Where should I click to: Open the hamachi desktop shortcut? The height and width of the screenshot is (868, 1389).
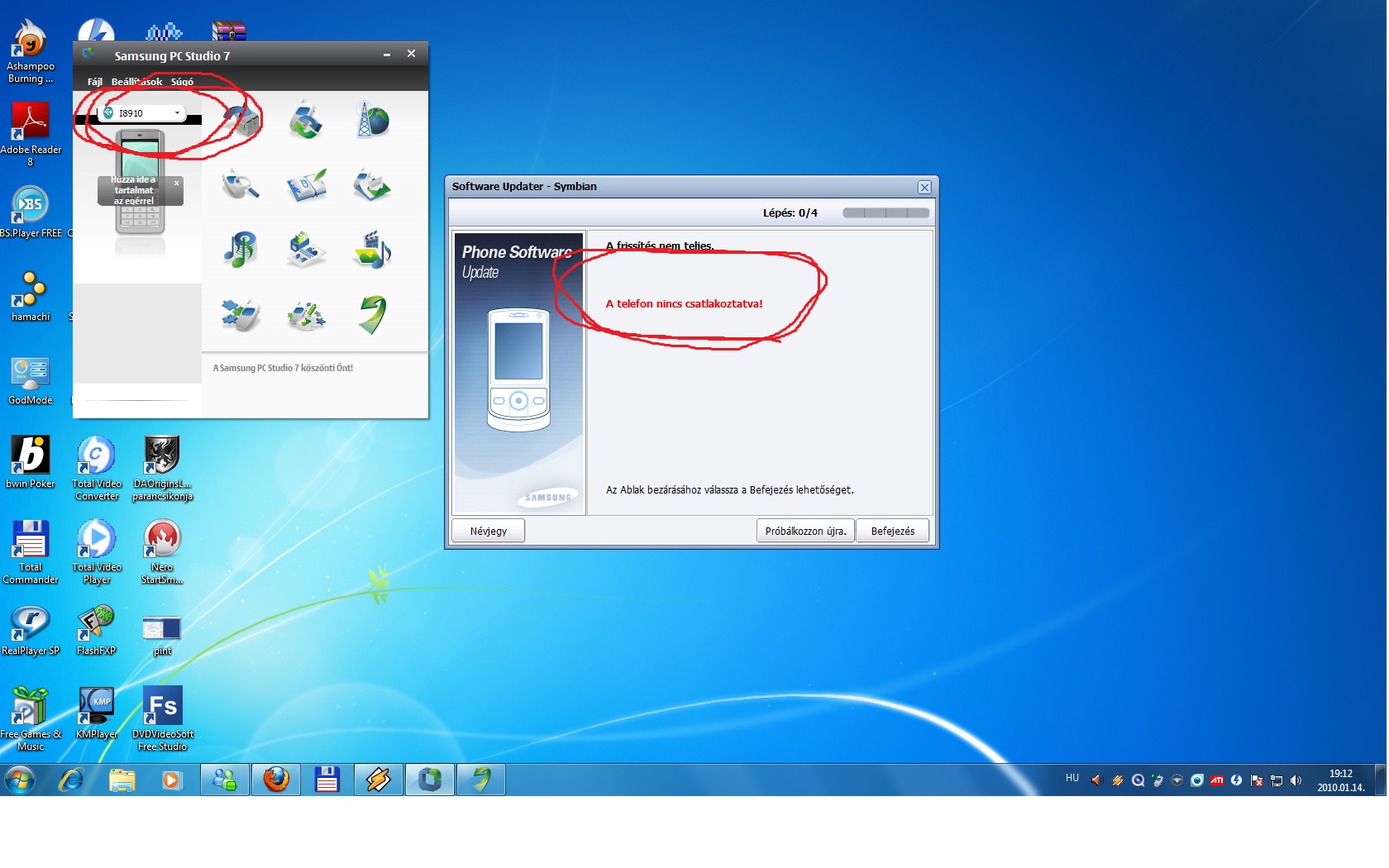(31, 296)
